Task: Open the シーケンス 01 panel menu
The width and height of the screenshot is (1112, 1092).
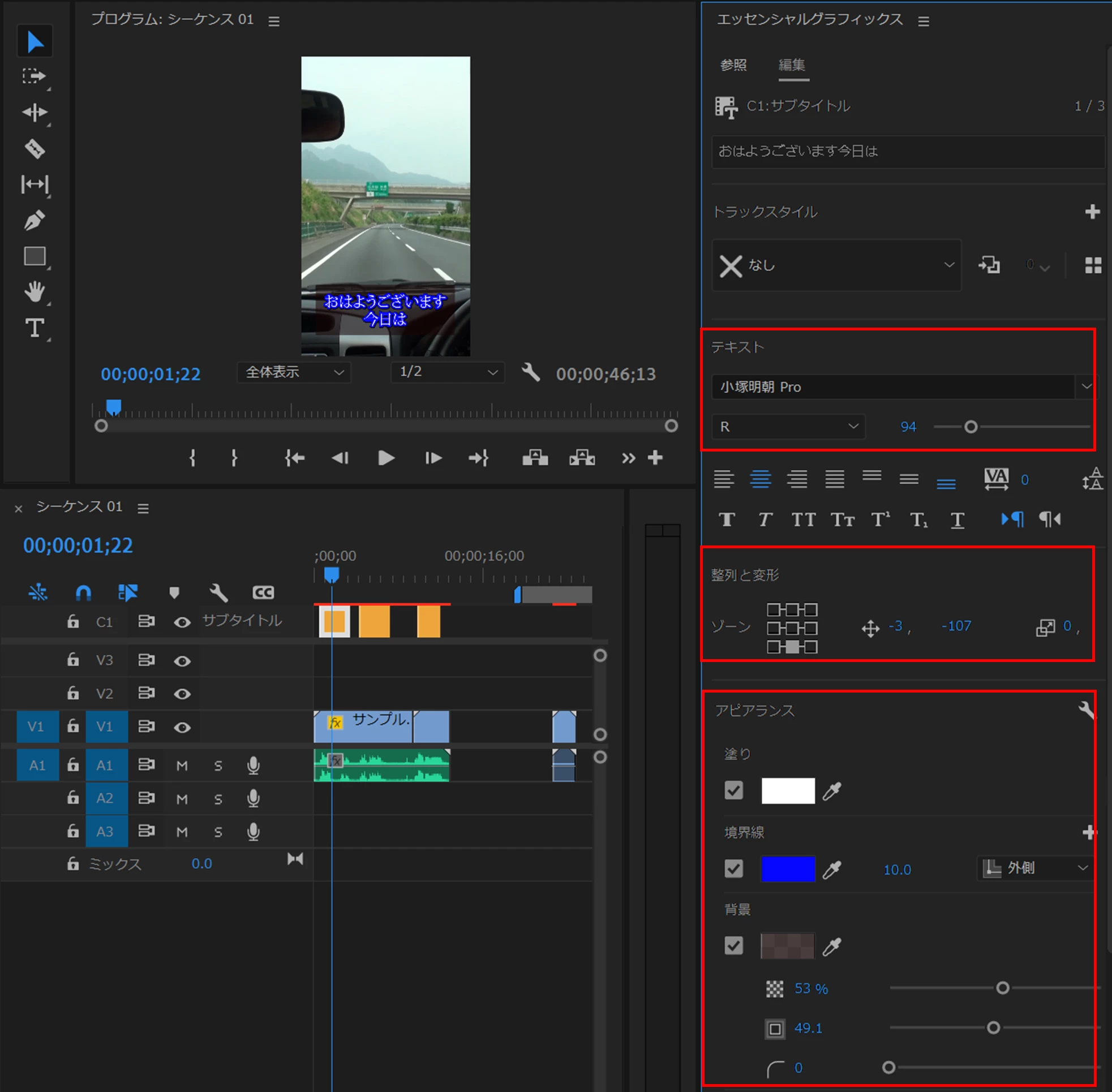Action: [143, 508]
